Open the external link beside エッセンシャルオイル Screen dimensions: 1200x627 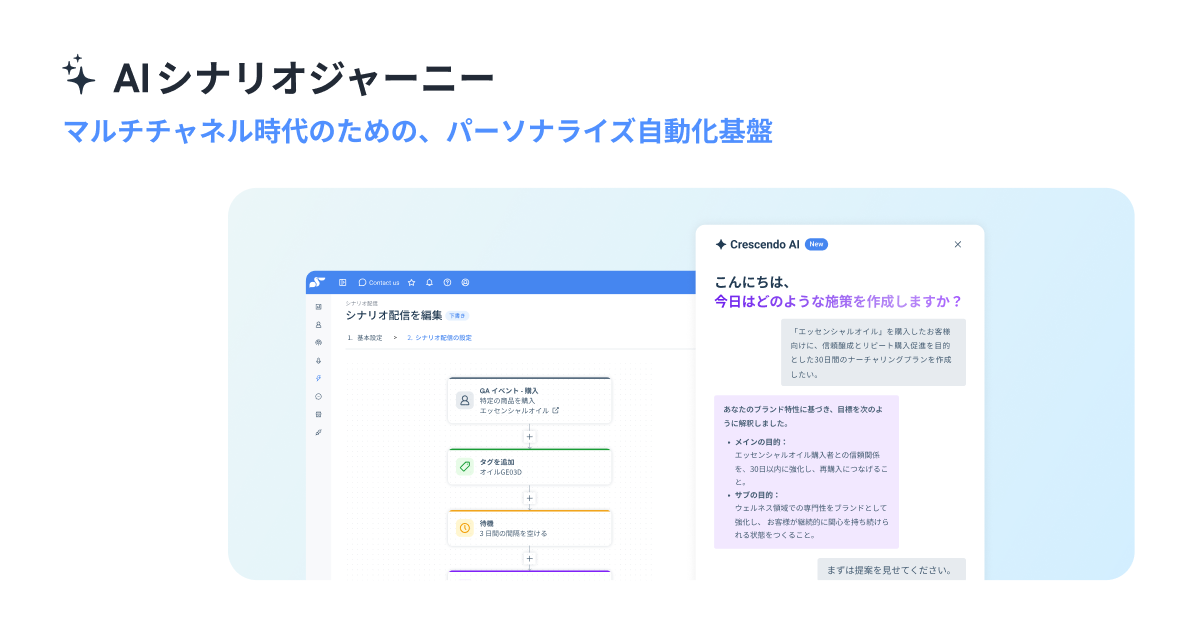[557, 410]
